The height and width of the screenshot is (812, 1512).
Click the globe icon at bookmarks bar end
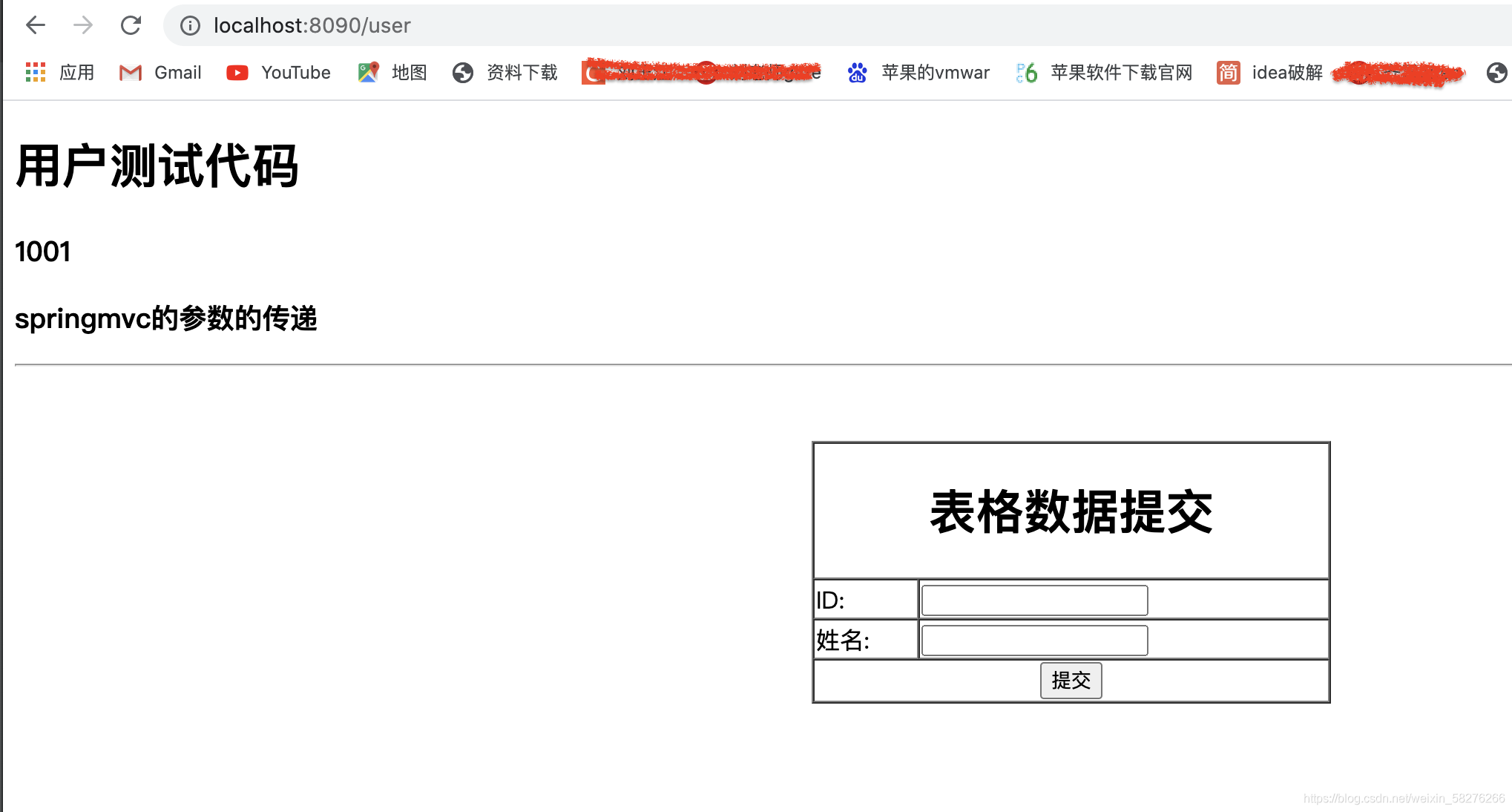(x=1498, y=72)
